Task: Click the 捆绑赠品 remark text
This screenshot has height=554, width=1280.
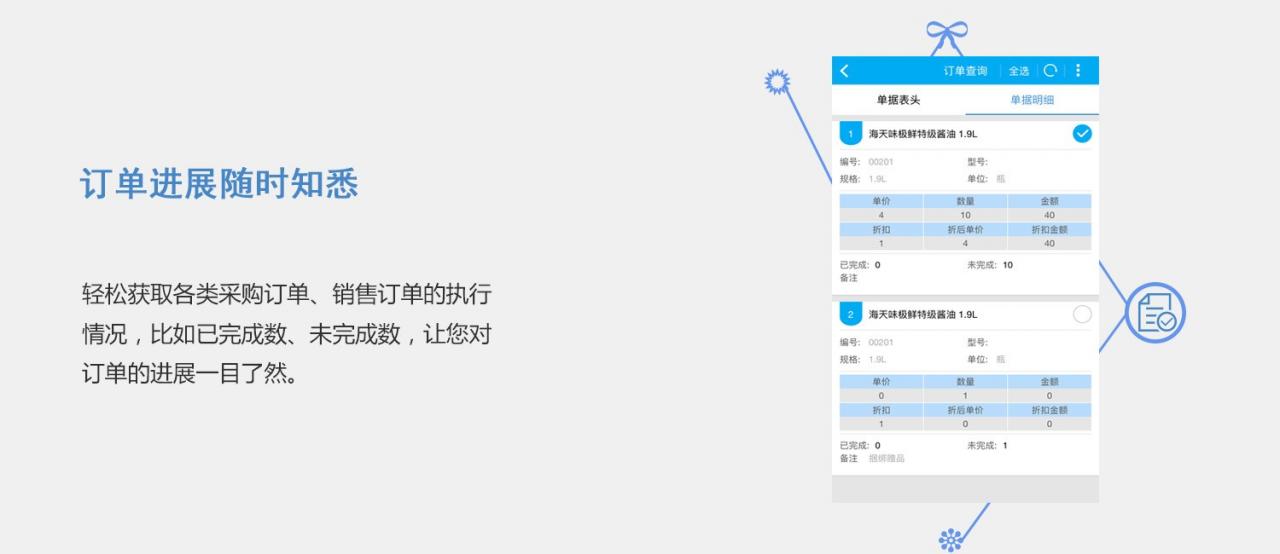Action: pyautogui.click(x=886, y=458)
